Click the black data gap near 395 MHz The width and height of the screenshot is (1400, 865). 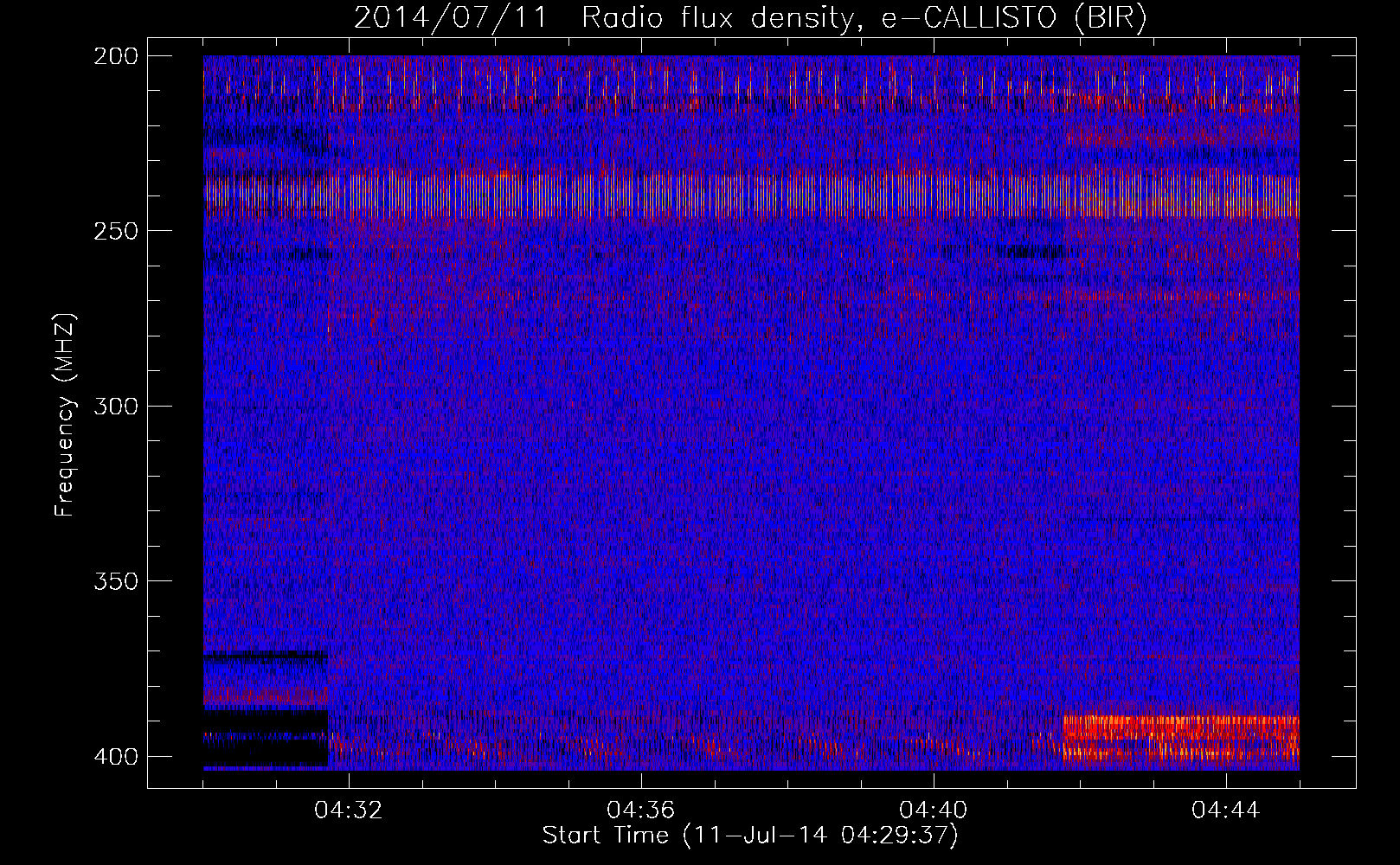[x=266, y=739]
